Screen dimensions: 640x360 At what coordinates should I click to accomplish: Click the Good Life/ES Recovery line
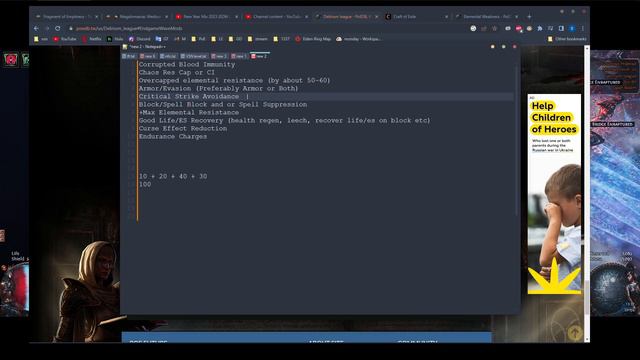point(284,120)
